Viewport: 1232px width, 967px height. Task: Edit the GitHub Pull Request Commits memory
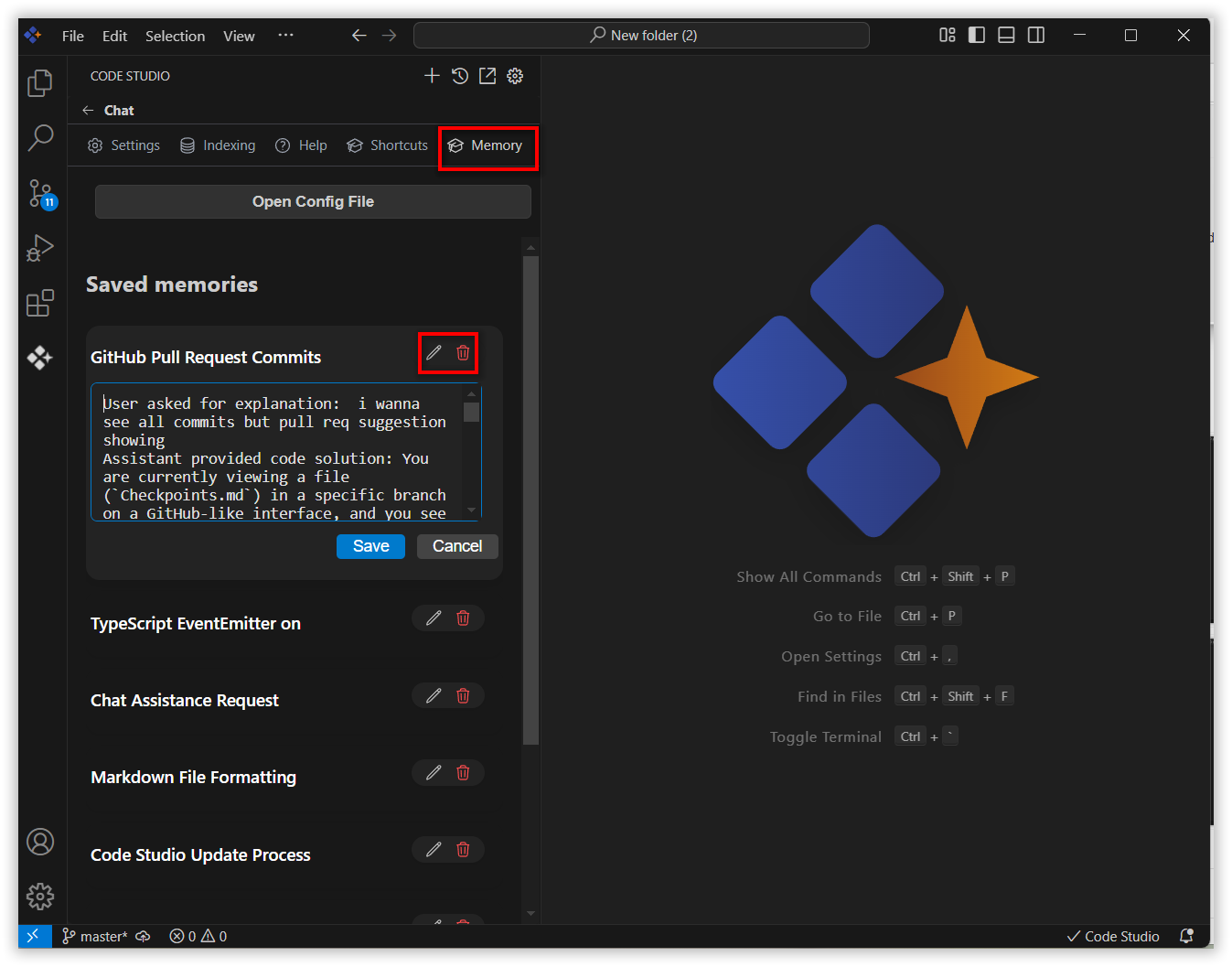(434, 353)
